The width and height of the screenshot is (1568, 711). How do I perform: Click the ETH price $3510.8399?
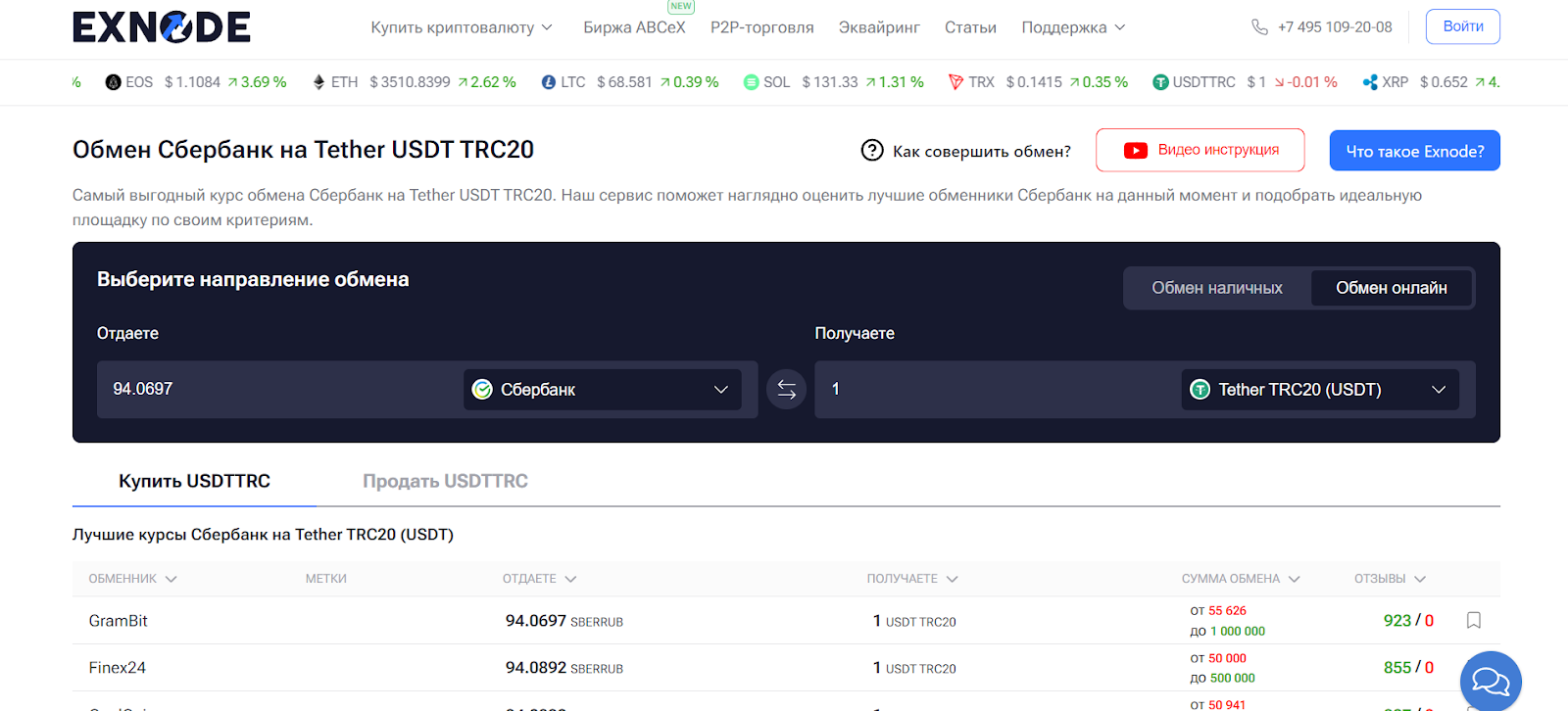[x=410, y=82]
